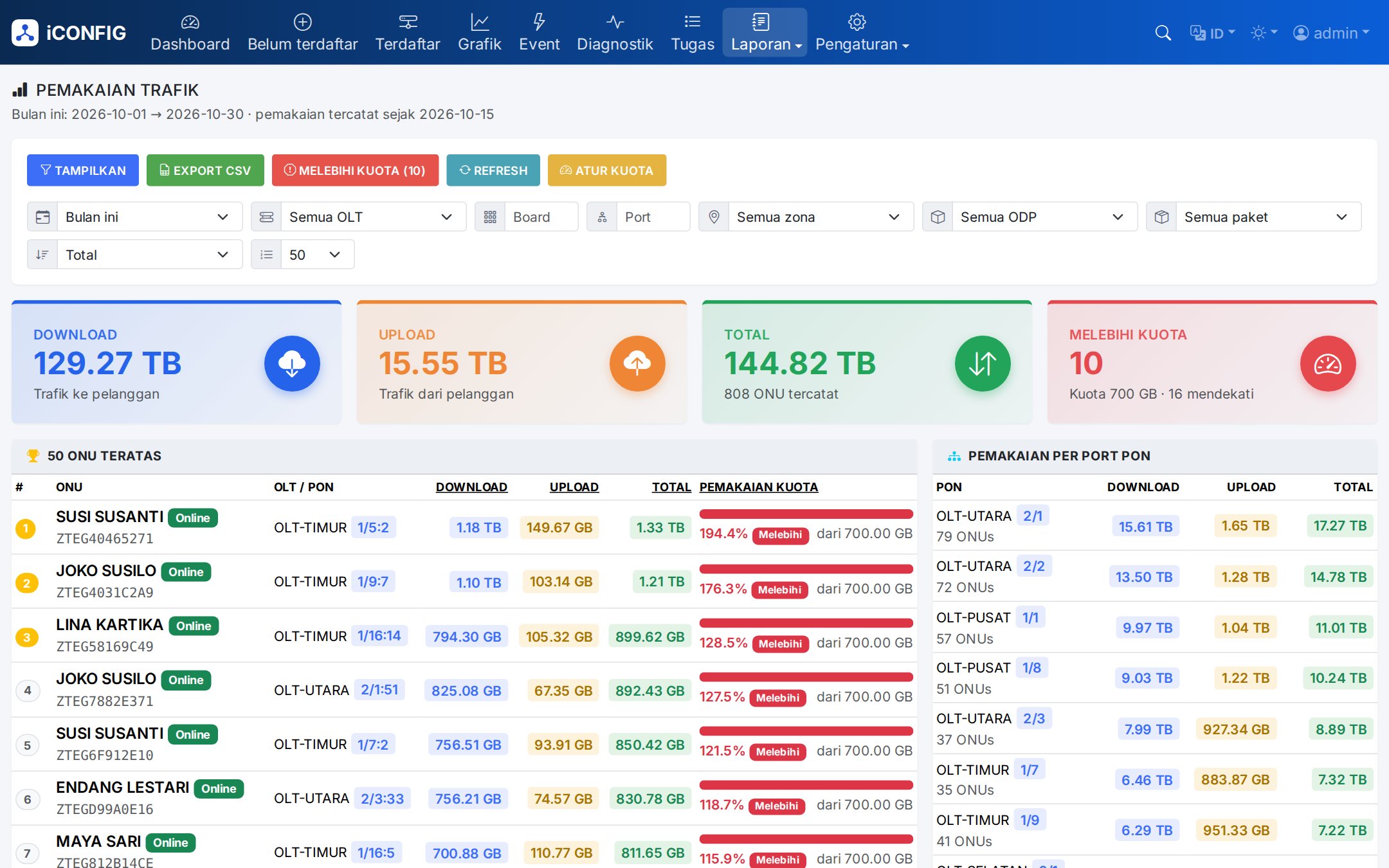Click the bar chart icon beside PEMAKAIAN TRAFIK
The image size is (1389, 868).
click(x=20, y=90)
